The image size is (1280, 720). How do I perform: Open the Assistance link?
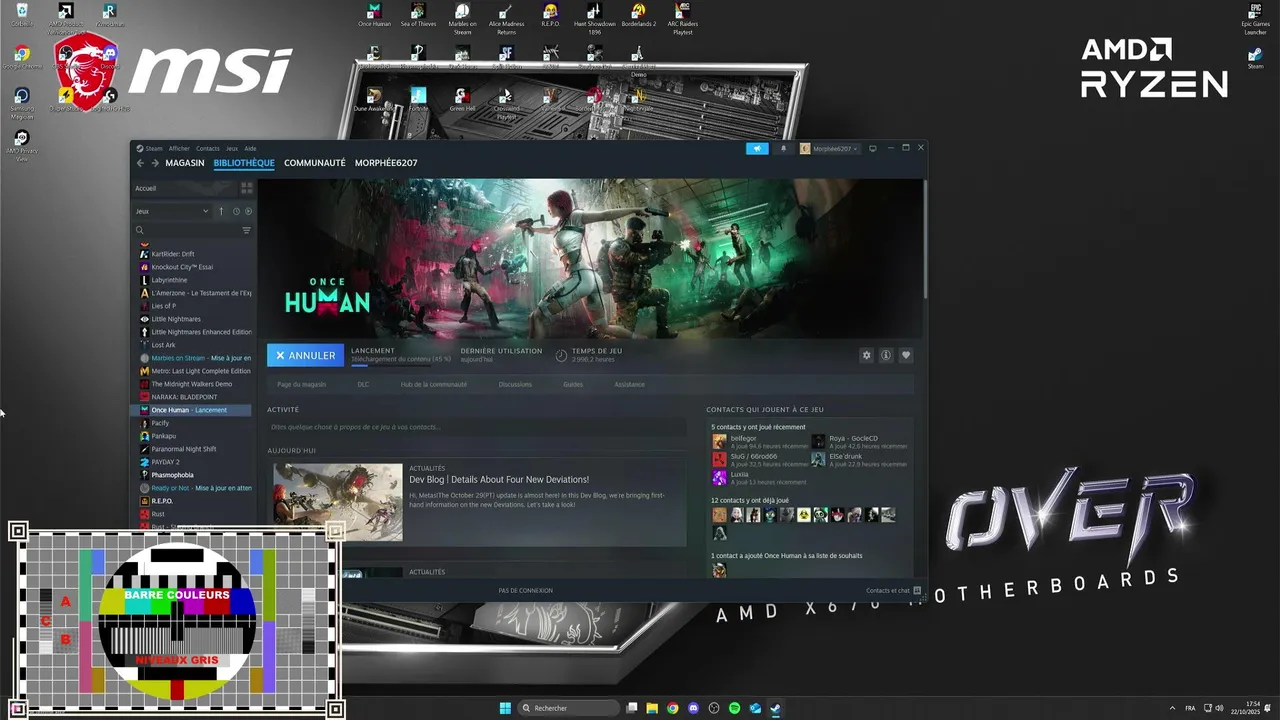(x=629, y=384)
